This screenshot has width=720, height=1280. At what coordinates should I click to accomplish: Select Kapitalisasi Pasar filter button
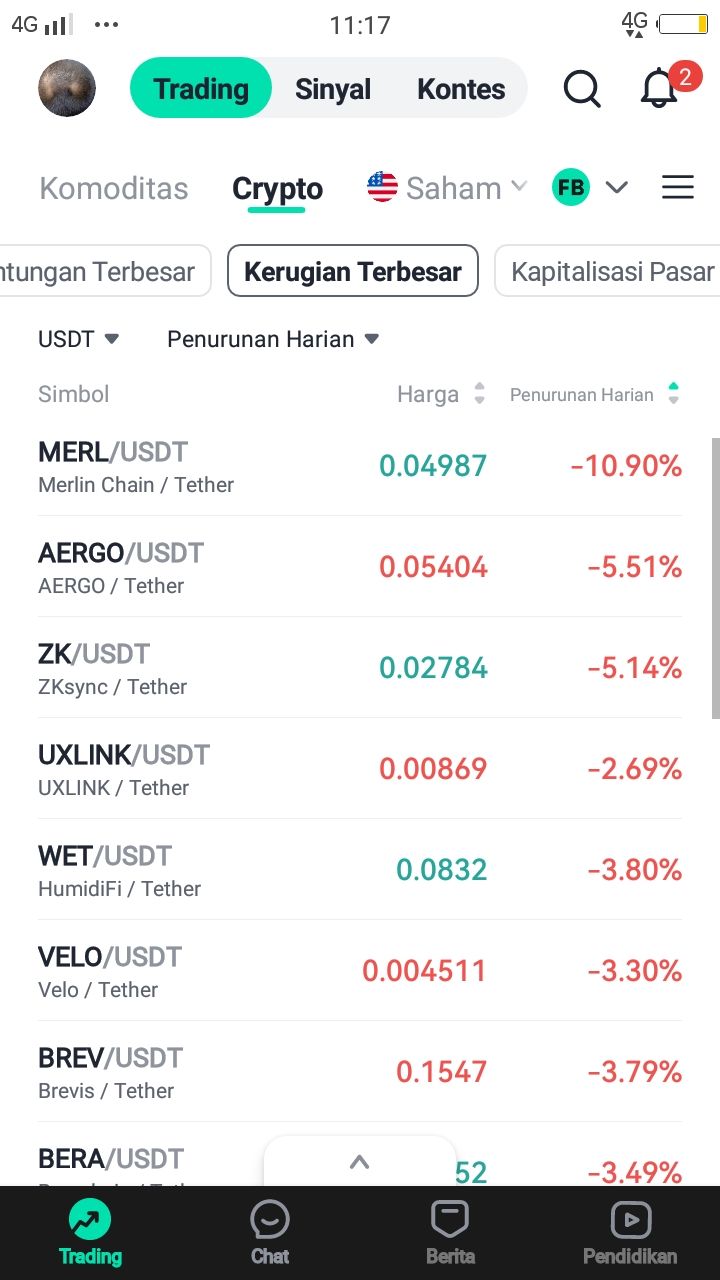(612, 271)
